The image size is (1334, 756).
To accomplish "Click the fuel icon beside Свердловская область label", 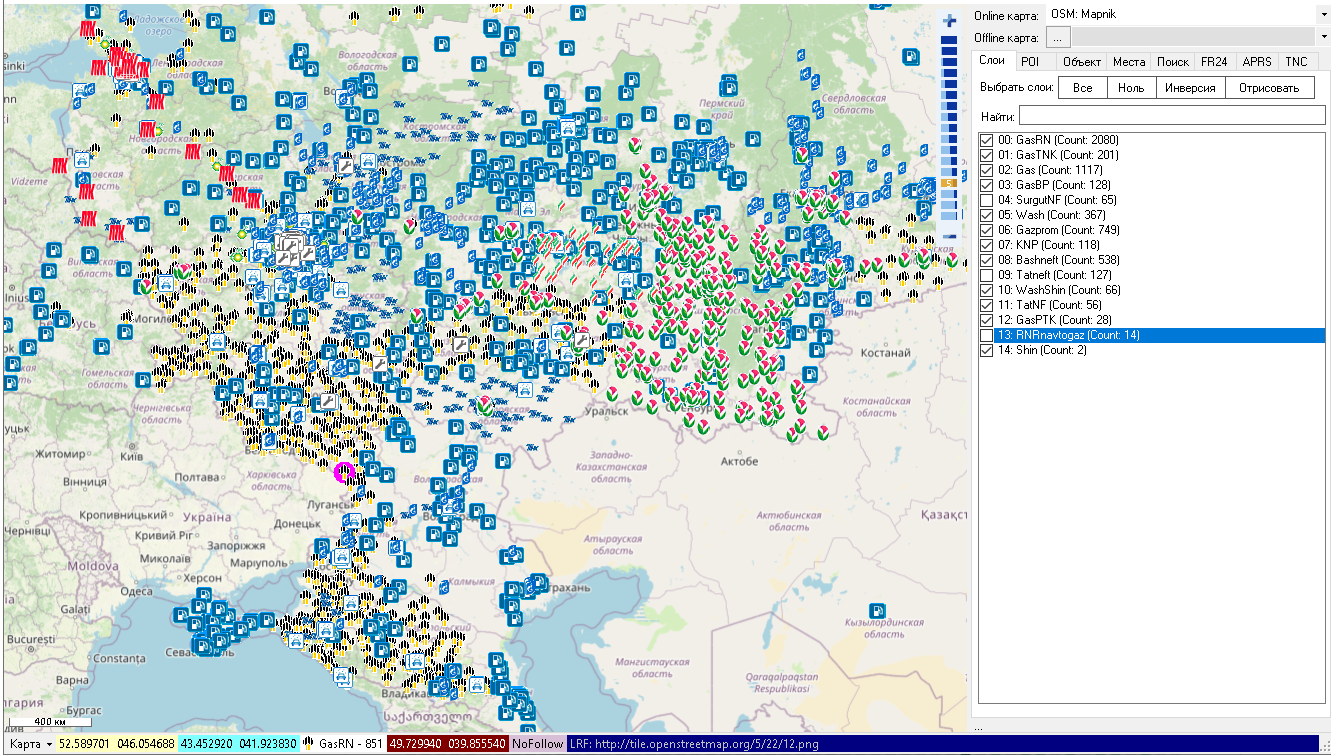I will 912,59.
